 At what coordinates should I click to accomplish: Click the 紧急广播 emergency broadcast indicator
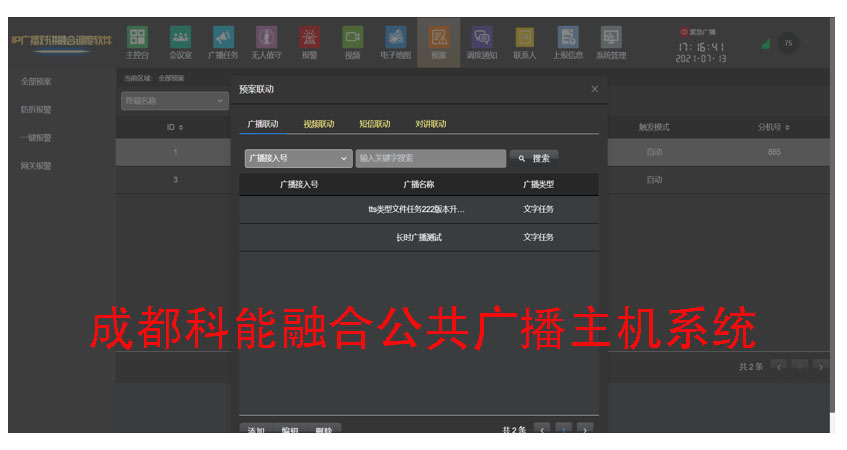pos(698,32)
